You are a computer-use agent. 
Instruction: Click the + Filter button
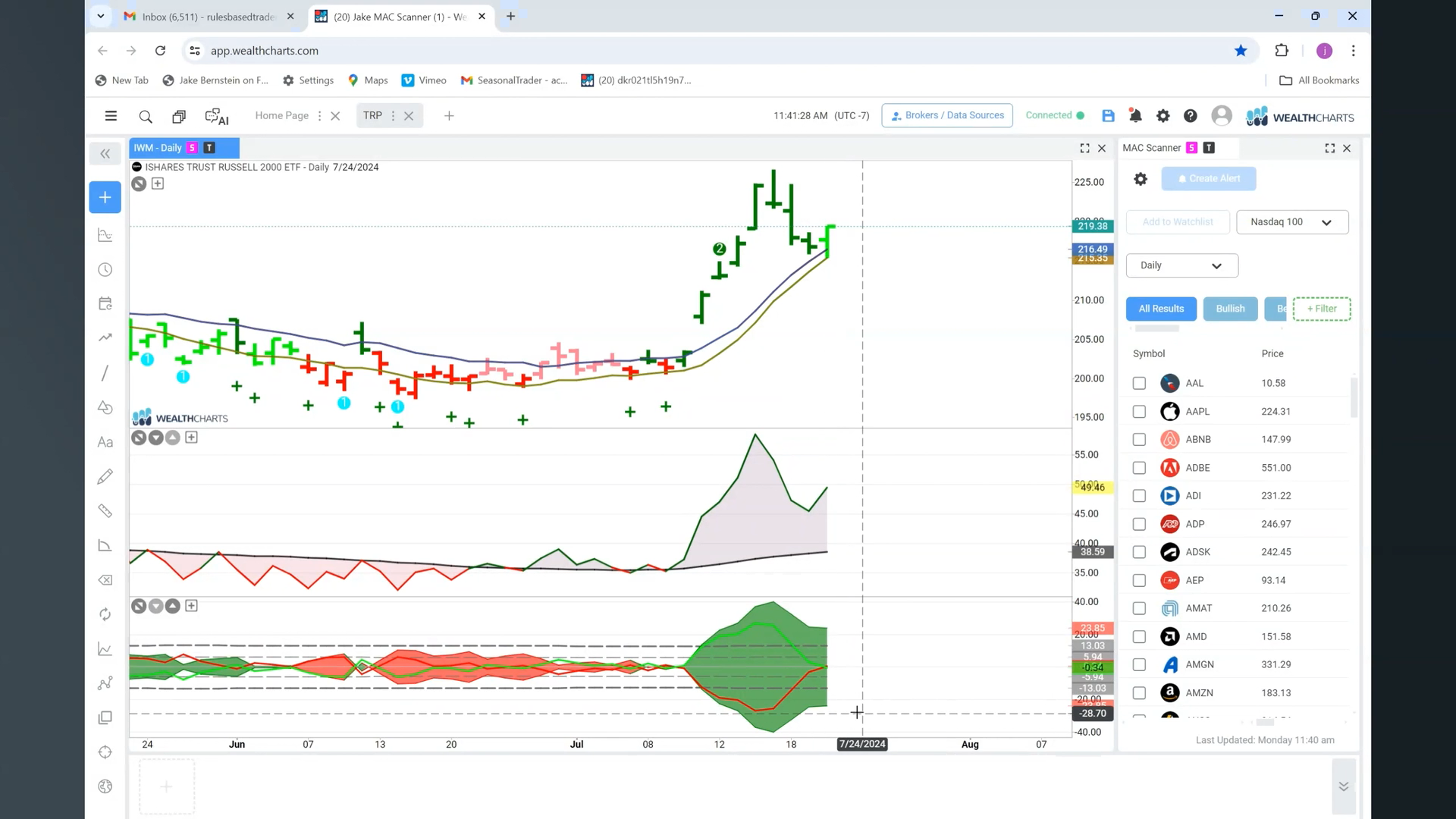point(1322,309)
